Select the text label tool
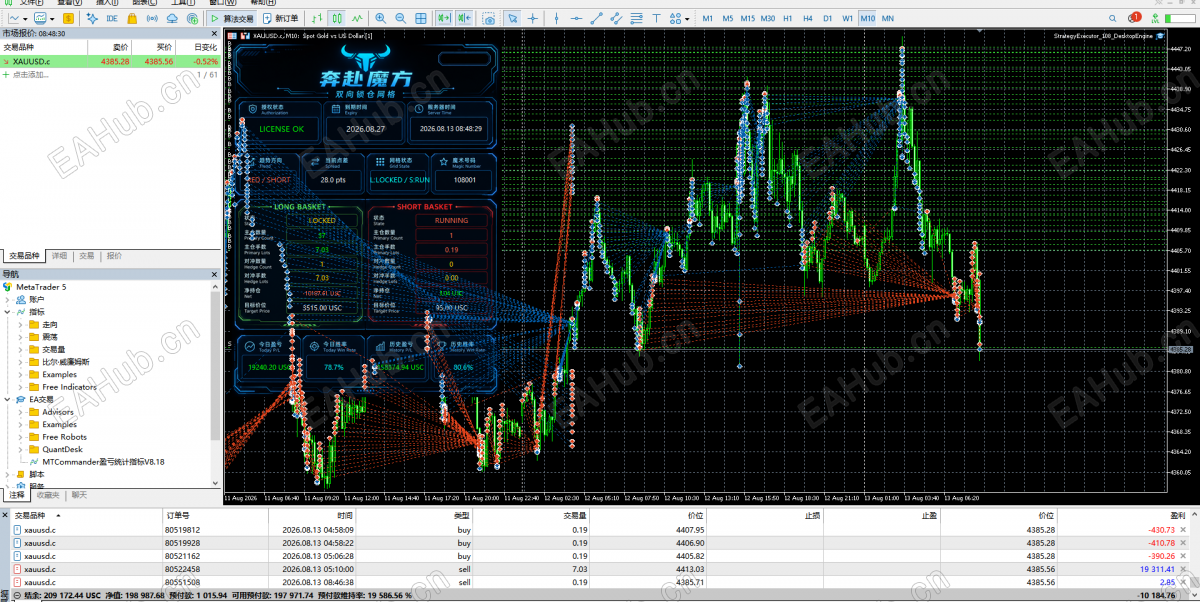This screenshot has height=602, width=1200. coord(657,18)
